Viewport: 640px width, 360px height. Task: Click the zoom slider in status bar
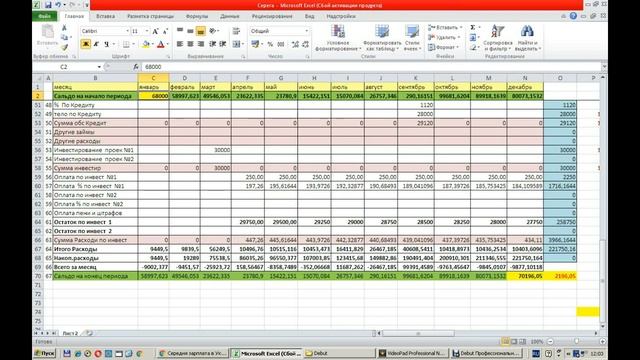(x=576, y=341)
